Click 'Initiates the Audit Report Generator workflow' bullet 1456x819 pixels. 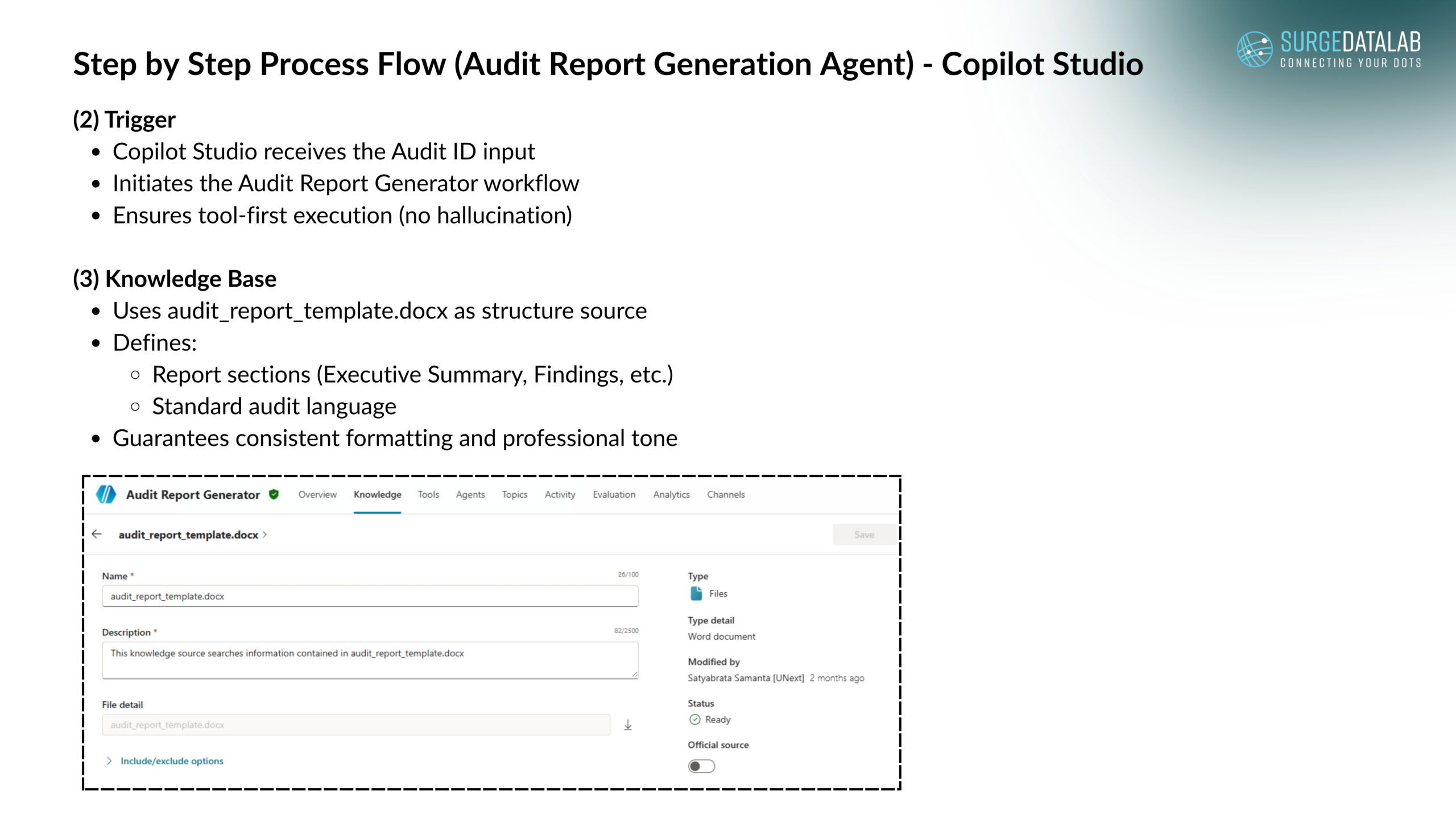click(x=346, y=184)
